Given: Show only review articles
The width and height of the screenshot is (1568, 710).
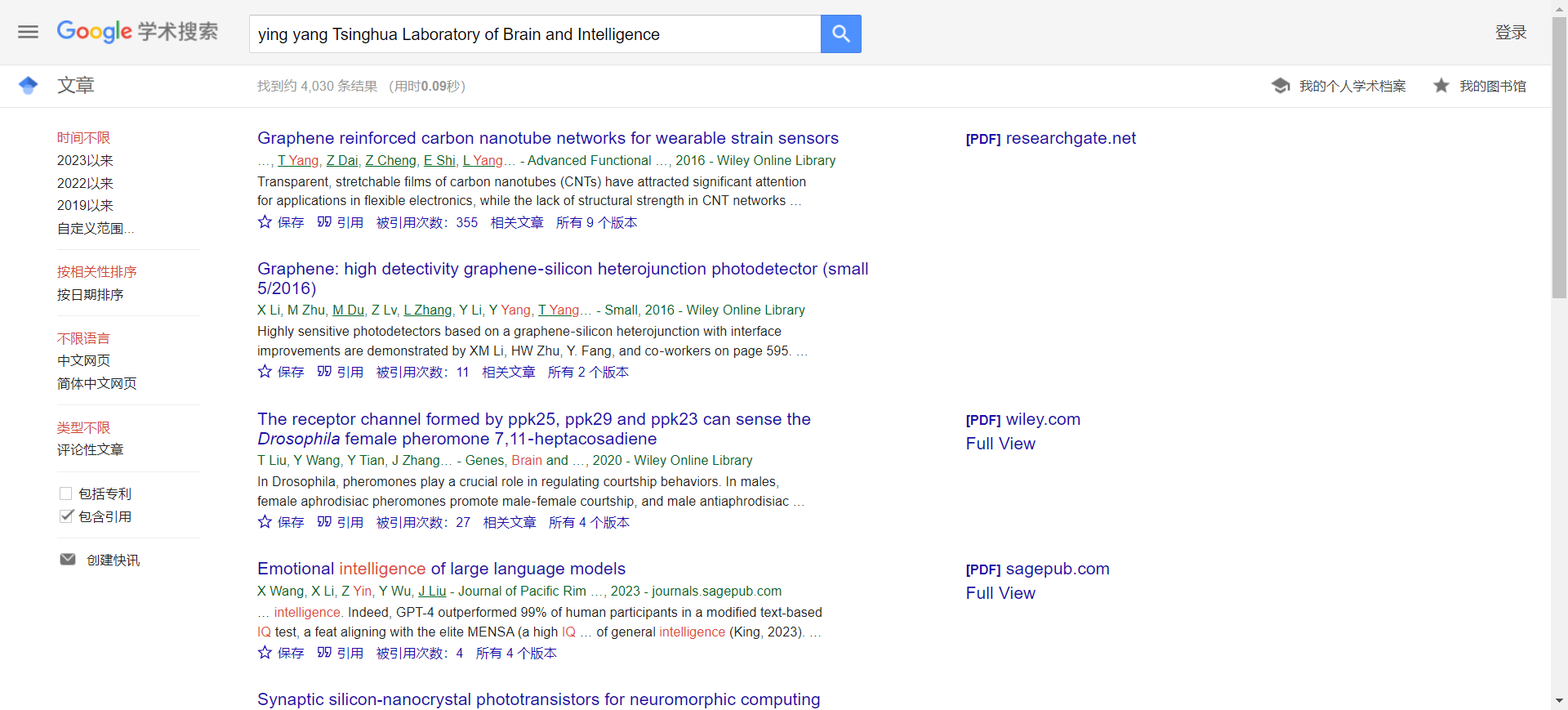Looking at the screenshot, I should 91,449.
